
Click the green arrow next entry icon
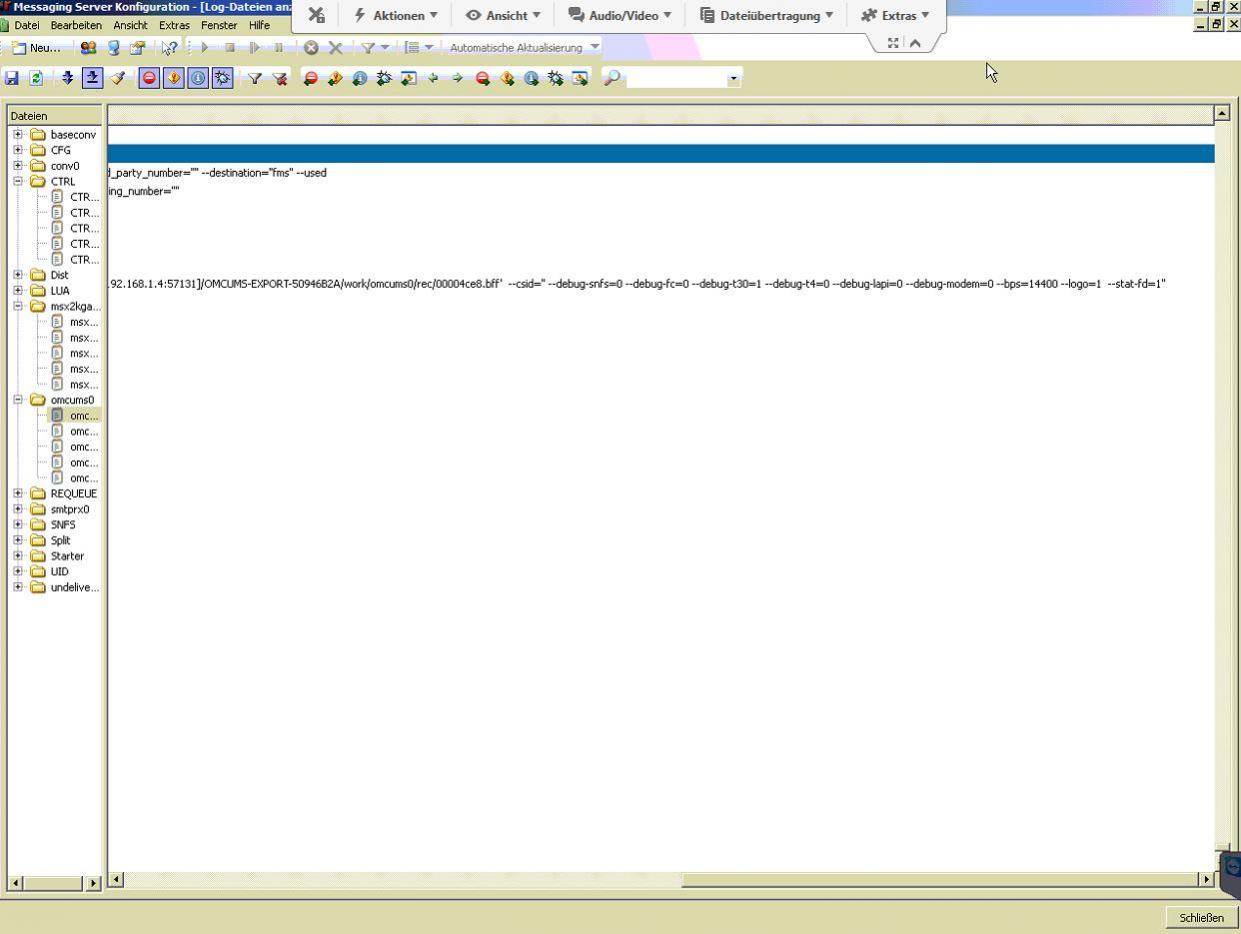pos(456,78)
